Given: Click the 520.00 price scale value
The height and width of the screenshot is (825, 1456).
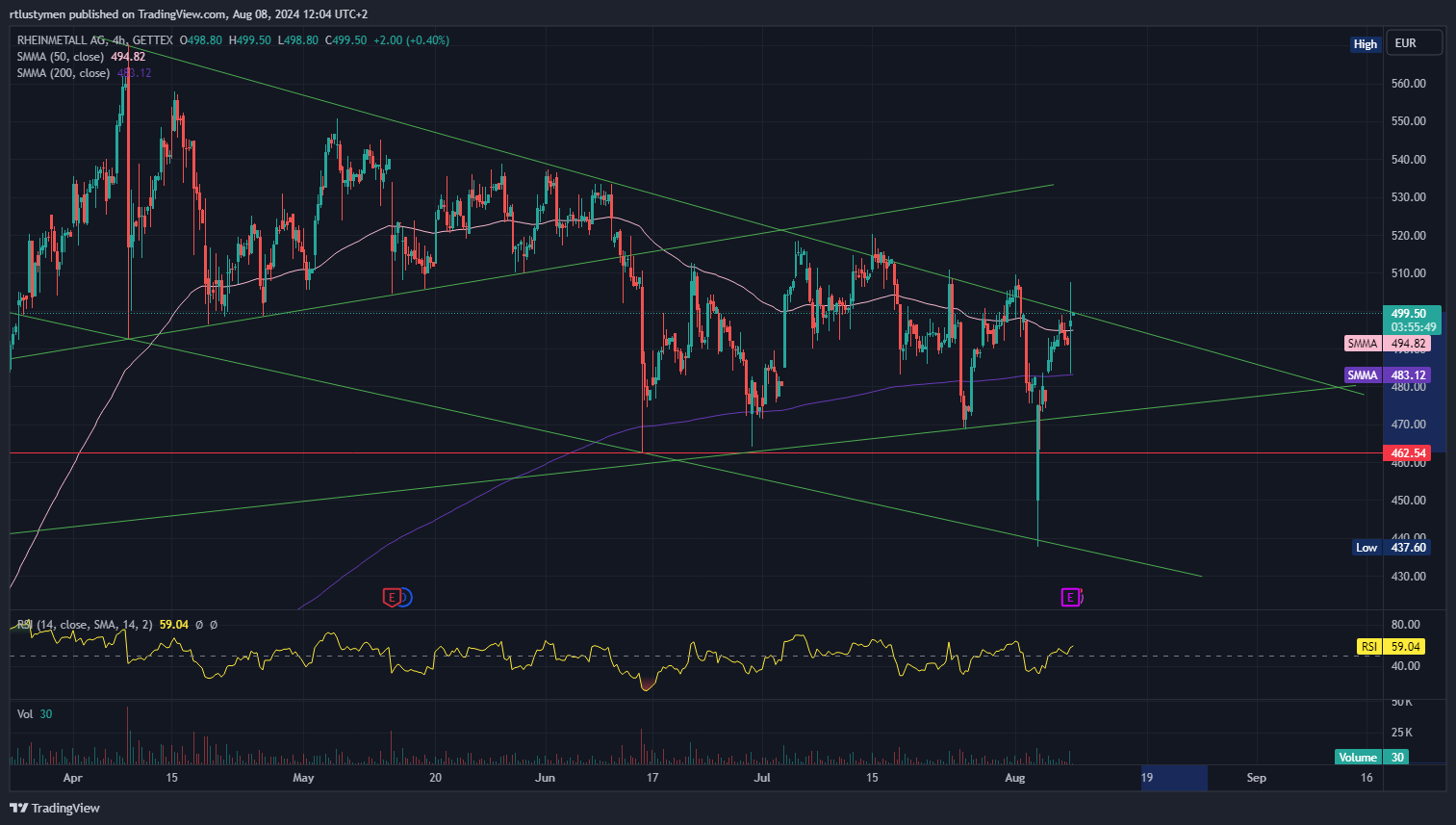Looking at the screenshot, I should pyautogui.click(x=1409, y=236).
